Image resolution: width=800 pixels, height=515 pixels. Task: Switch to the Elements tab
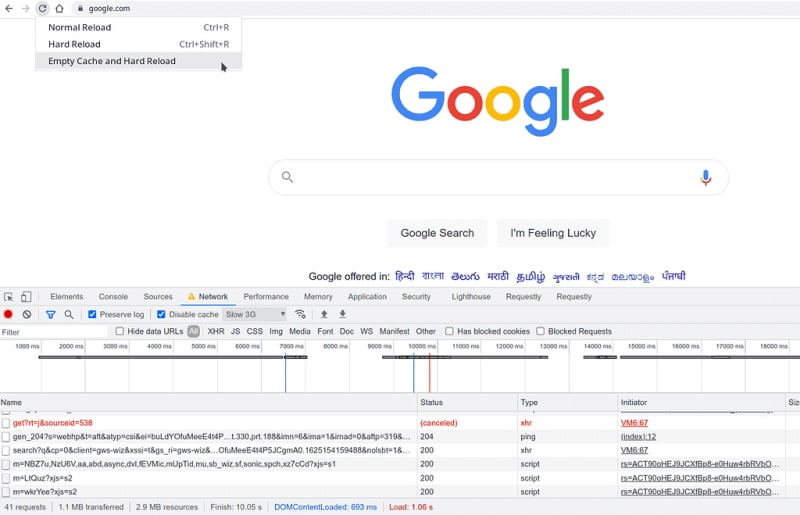pyautogui.click(x=66, y=297)
